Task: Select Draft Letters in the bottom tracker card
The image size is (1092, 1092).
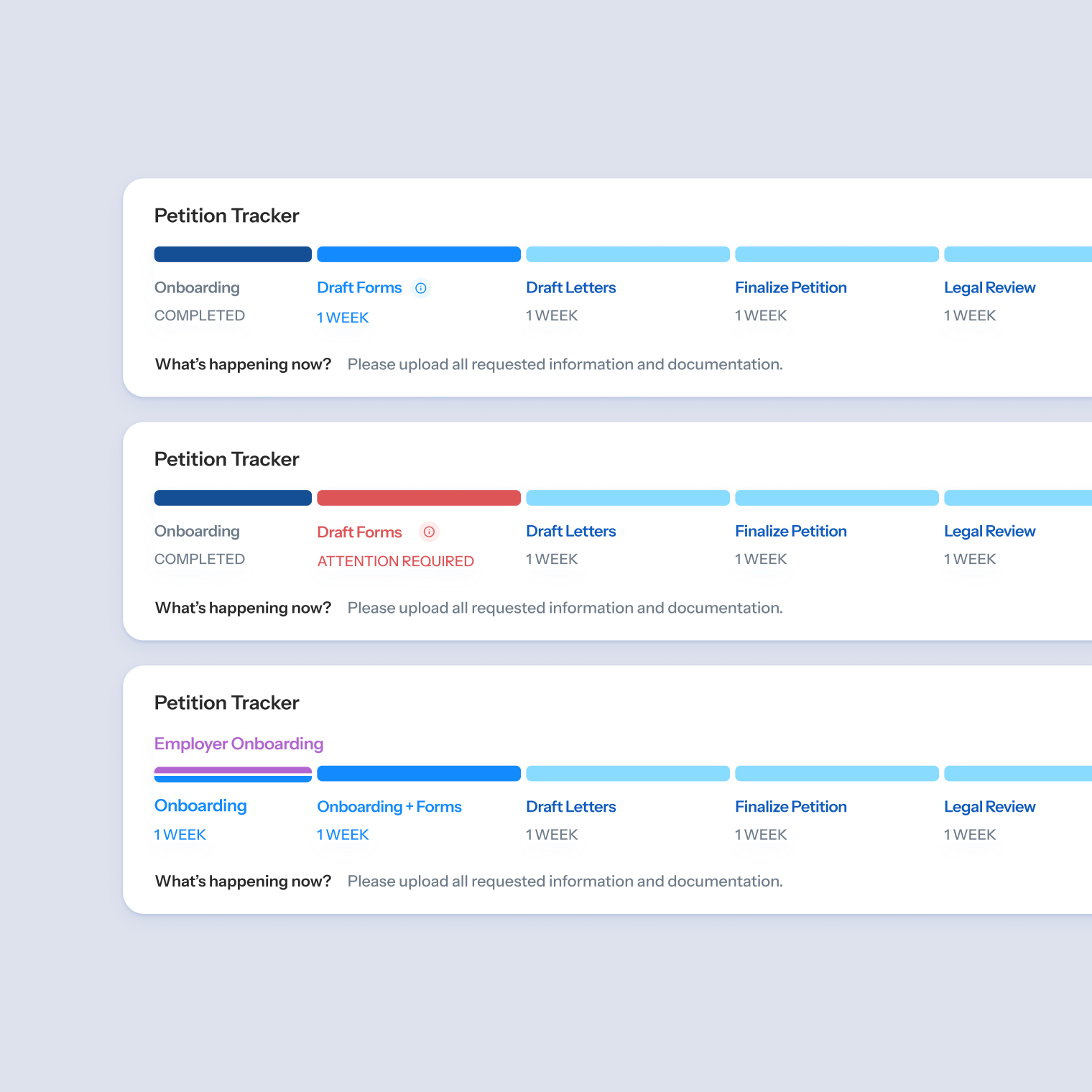Action: click(x=570, y=807)
